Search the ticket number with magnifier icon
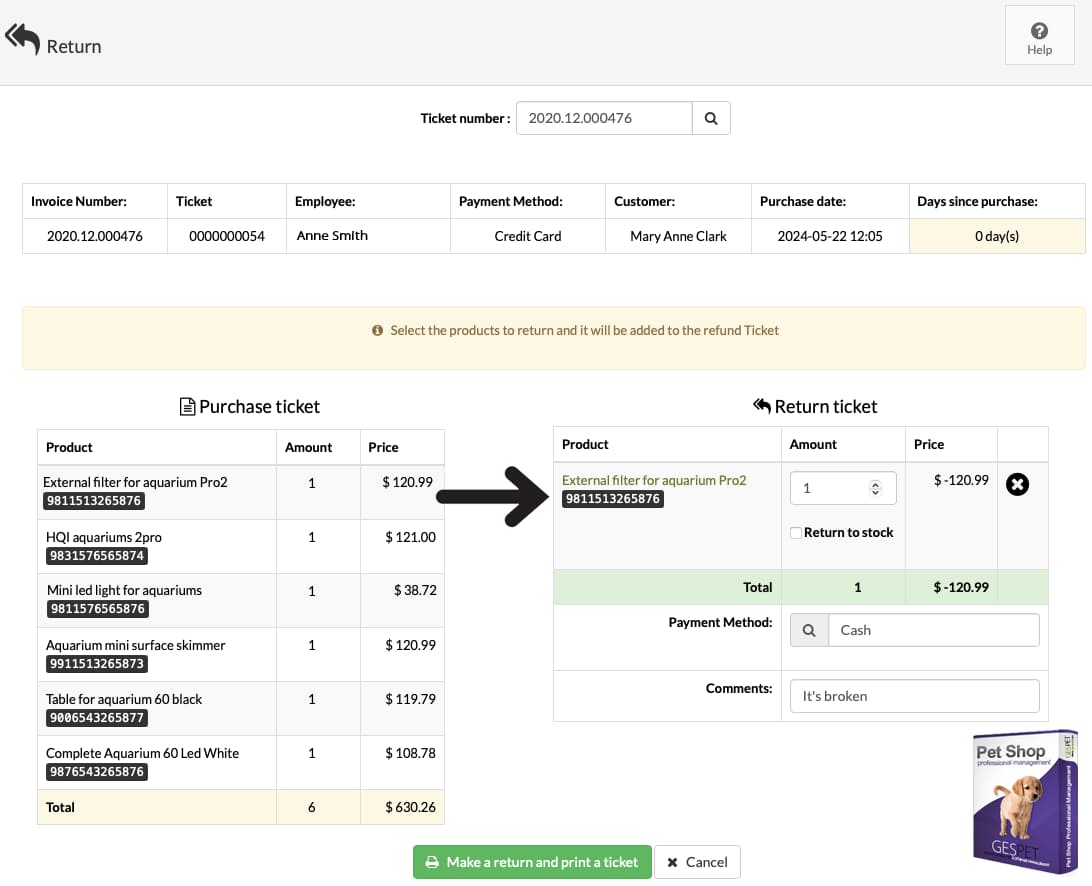 [710, 118]
